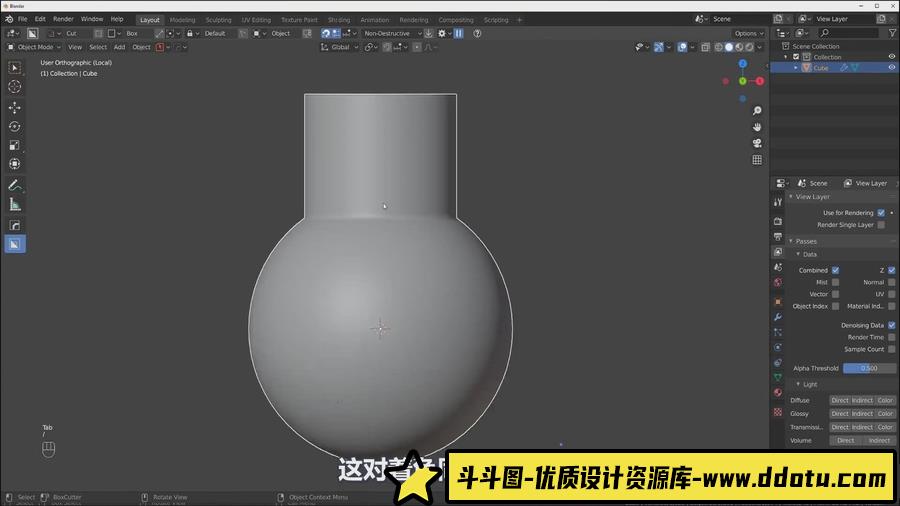The image size is (900, 506).
Task: Open the File menu
Action: pos(22,20)
